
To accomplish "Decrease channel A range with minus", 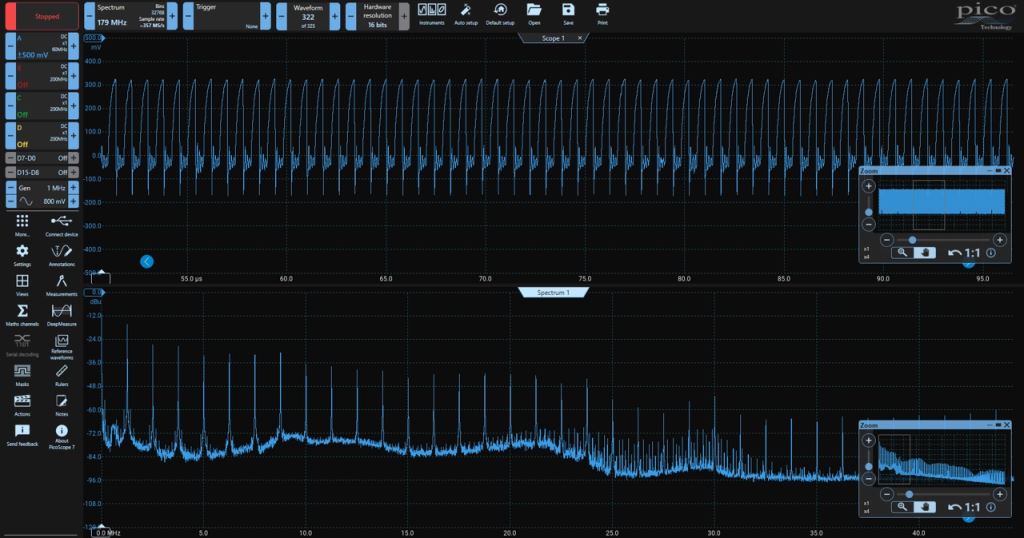I will [x=10, y=46].
